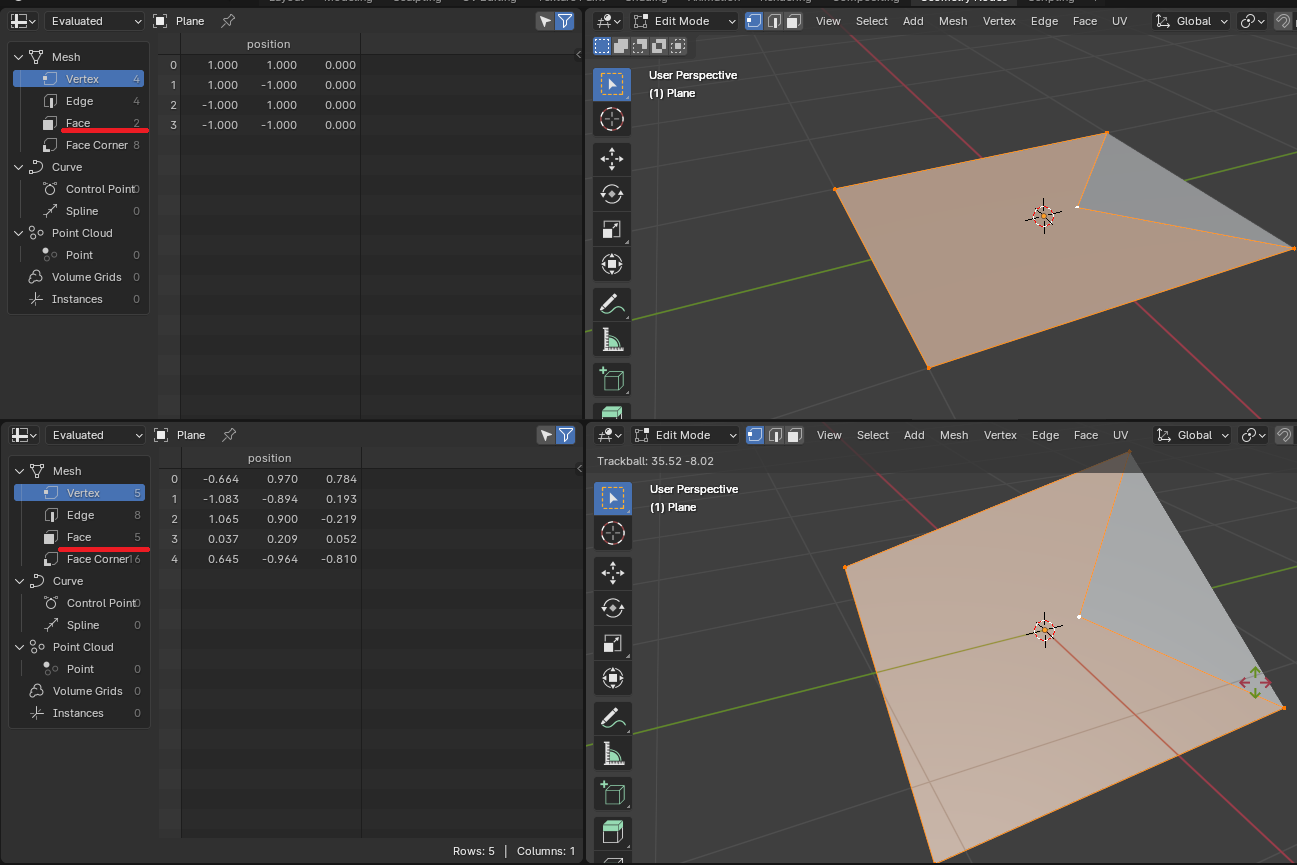Select the Scale tool in the upper viewport

coord(612,229)
